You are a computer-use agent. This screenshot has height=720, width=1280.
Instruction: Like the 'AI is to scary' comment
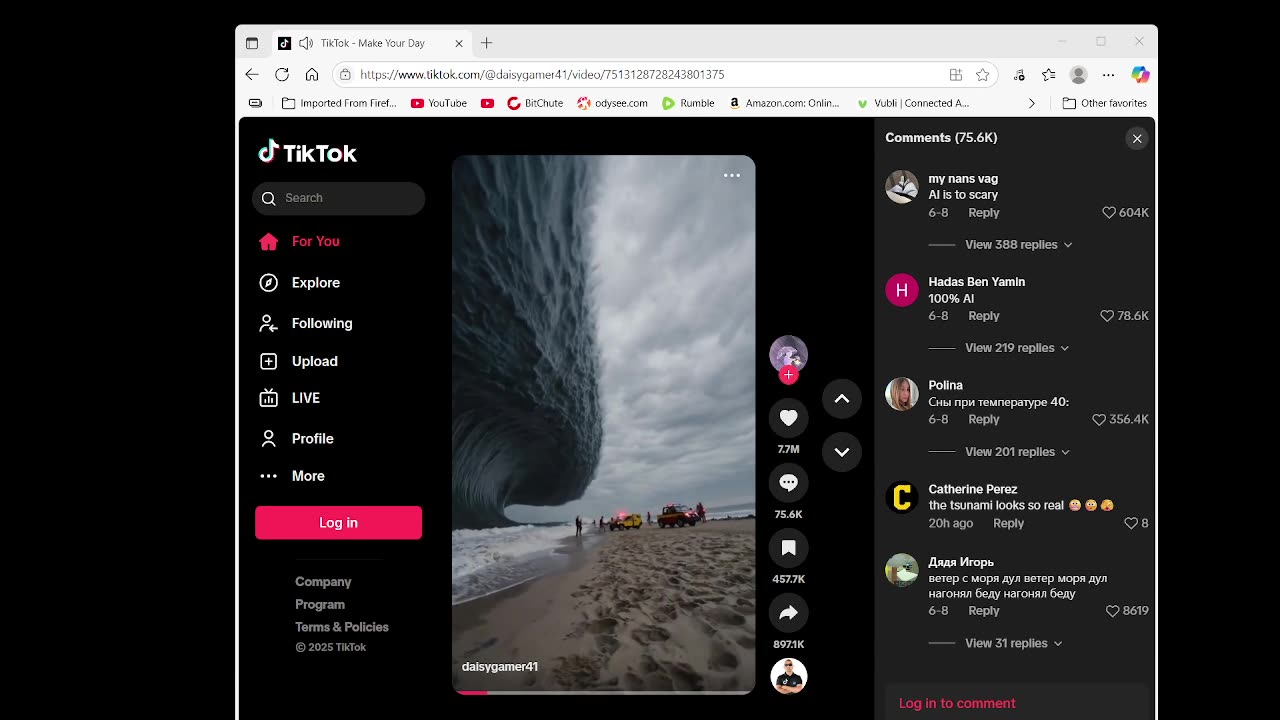coord(1108,213)
